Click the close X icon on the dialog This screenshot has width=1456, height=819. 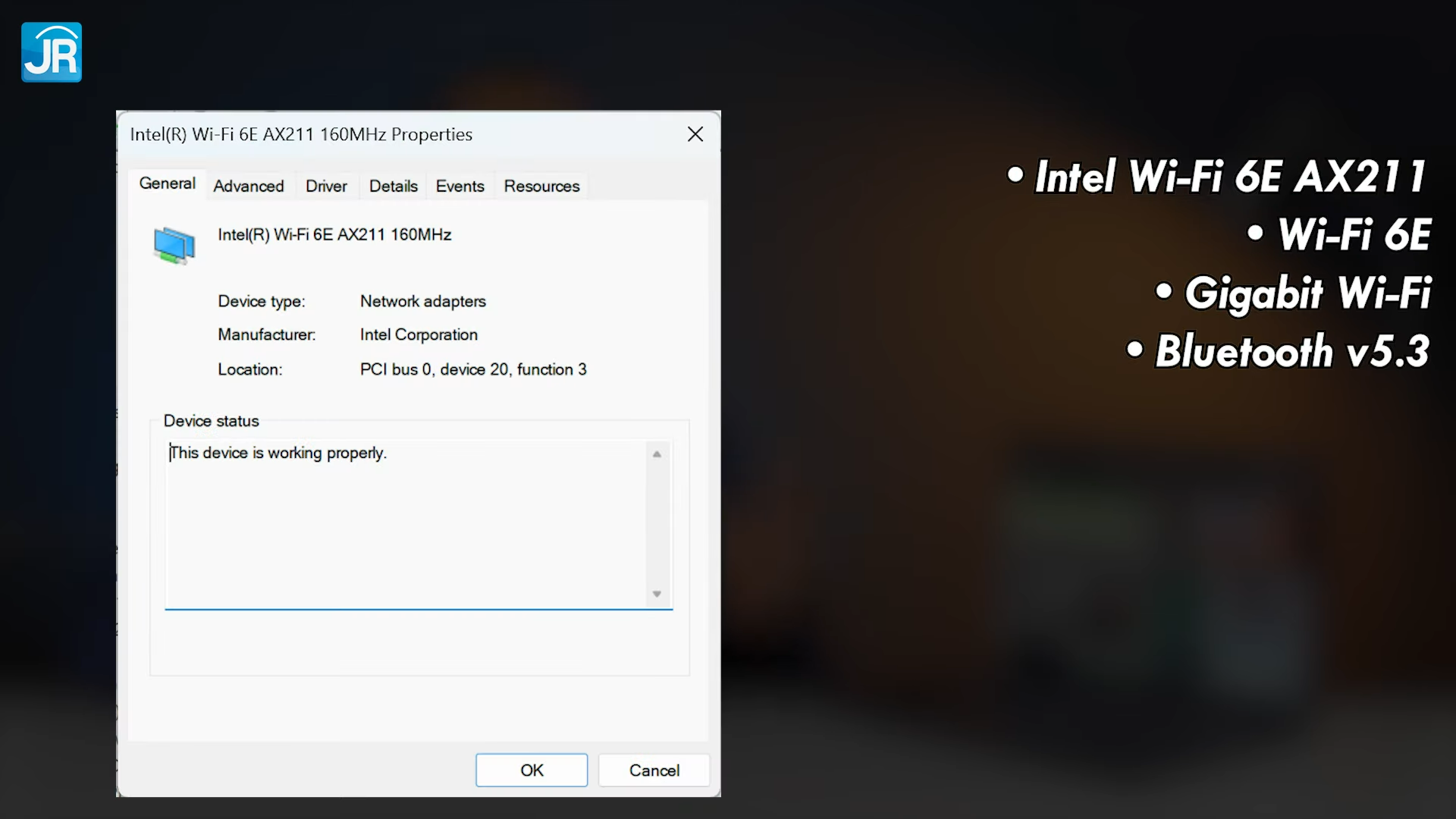point(695,133)
